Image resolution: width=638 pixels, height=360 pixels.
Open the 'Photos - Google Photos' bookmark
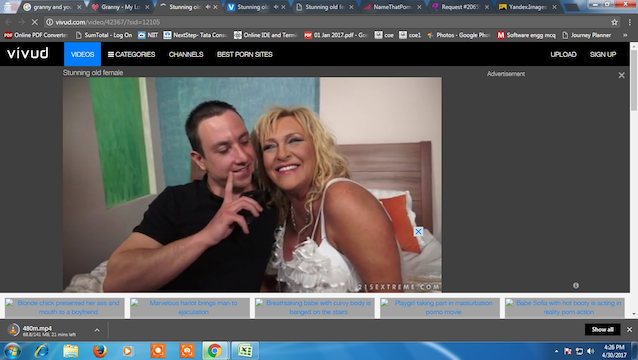tap(458, 35)
